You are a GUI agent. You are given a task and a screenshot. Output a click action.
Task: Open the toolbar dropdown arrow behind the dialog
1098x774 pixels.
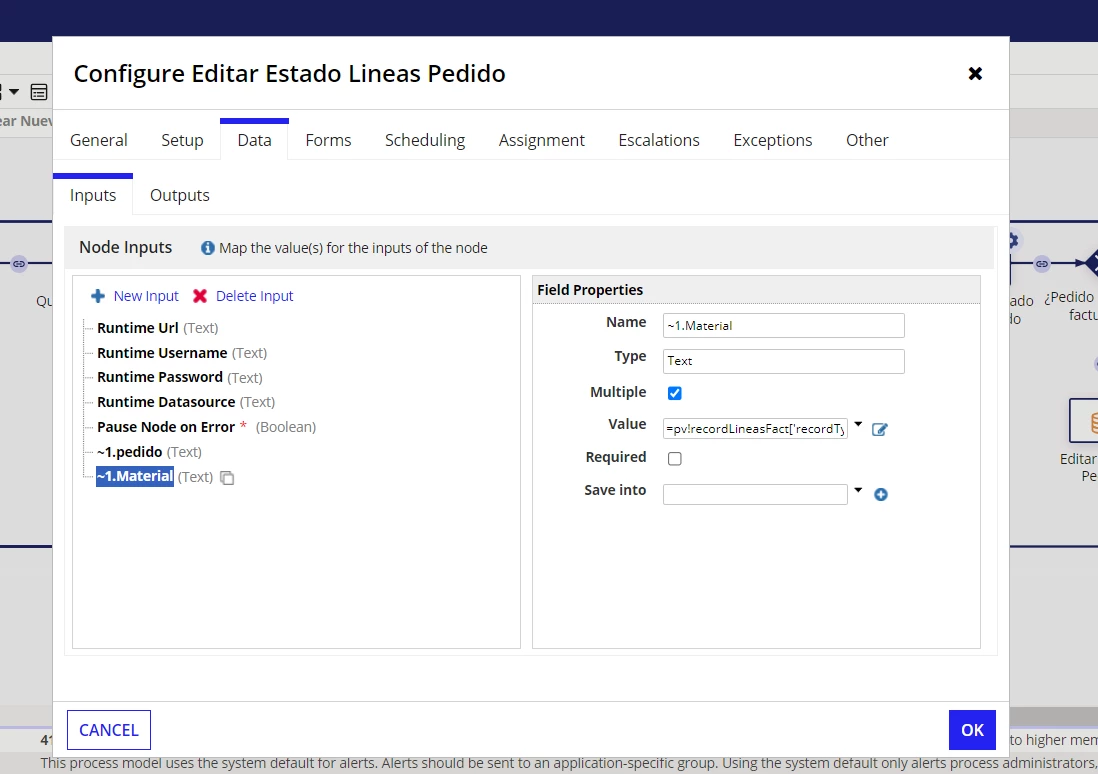13,92
